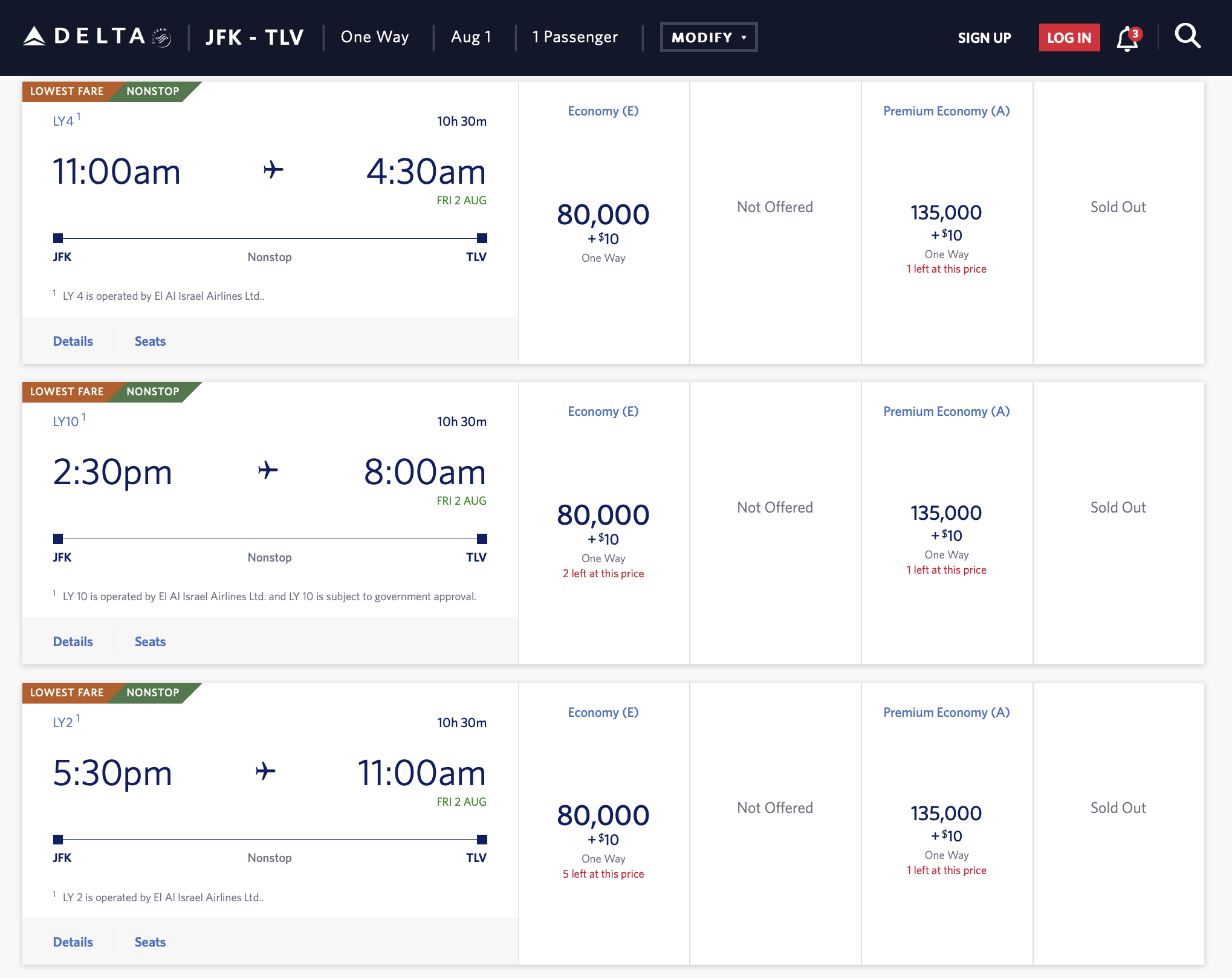
Task: Open Details for flight LY2
Action: point(73,942)
